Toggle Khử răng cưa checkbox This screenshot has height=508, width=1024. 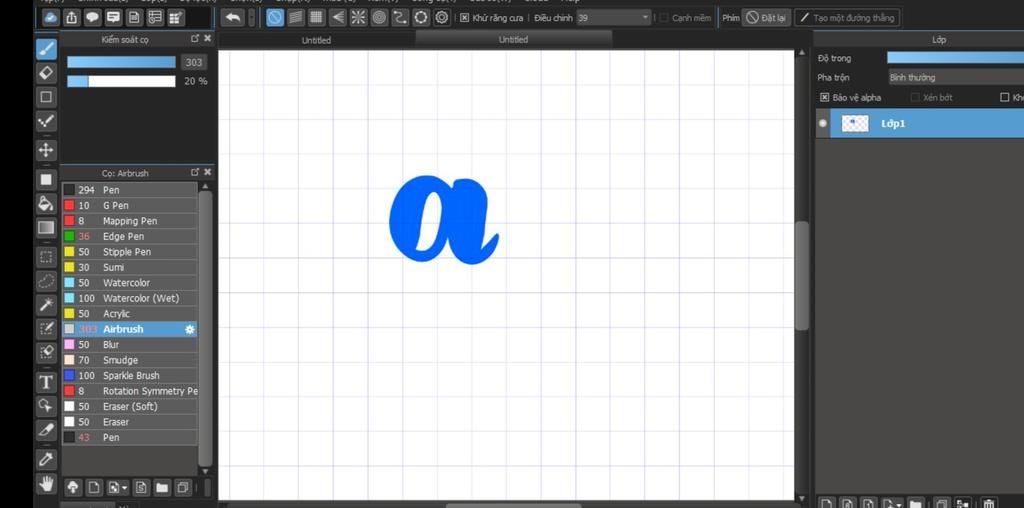[464, 18]
